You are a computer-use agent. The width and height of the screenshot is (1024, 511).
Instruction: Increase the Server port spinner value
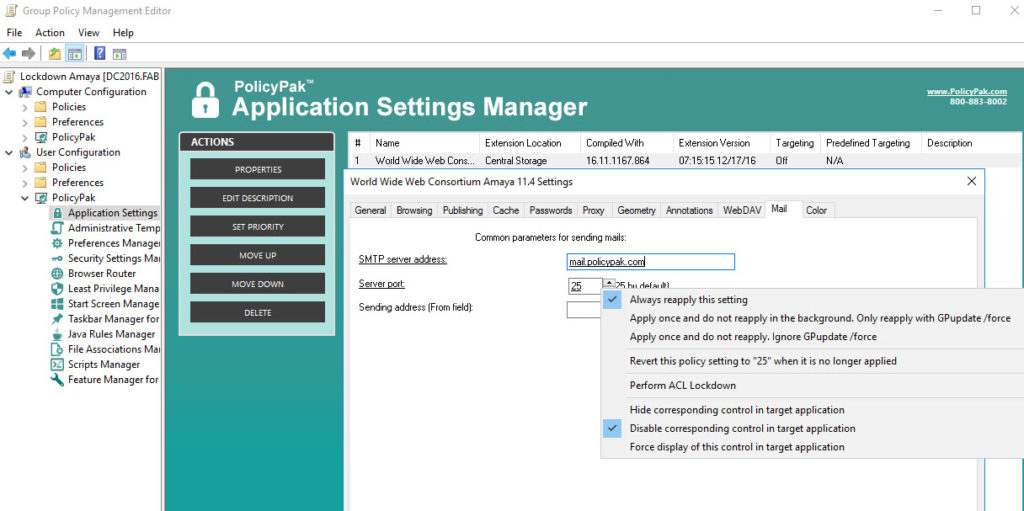point(609,283)
